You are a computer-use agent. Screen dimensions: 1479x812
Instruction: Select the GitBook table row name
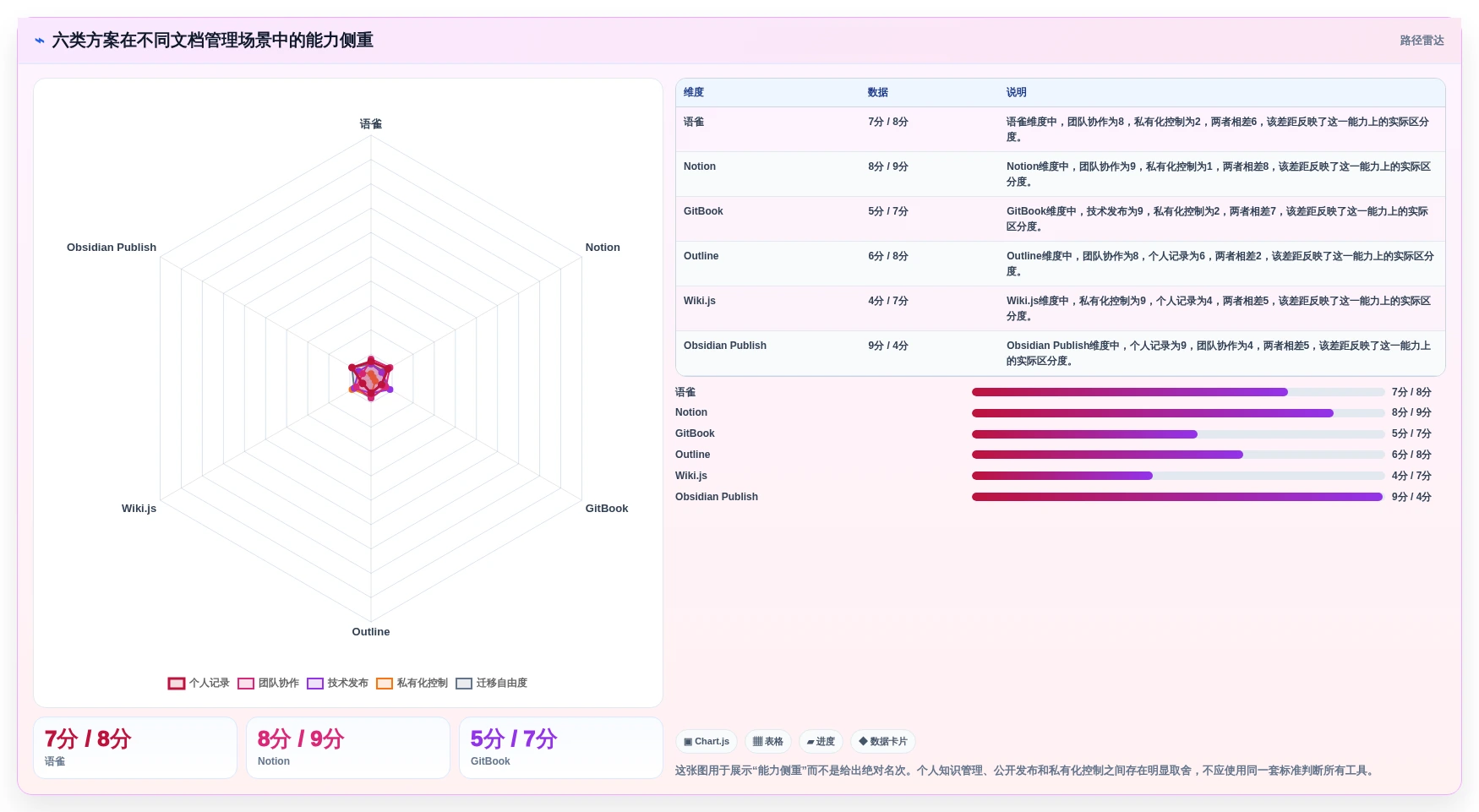click(x=703, y=211)
